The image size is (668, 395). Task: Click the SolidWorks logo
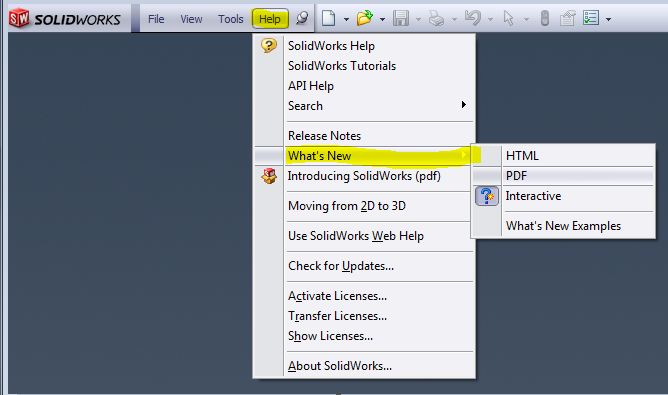tap(65, 19)
